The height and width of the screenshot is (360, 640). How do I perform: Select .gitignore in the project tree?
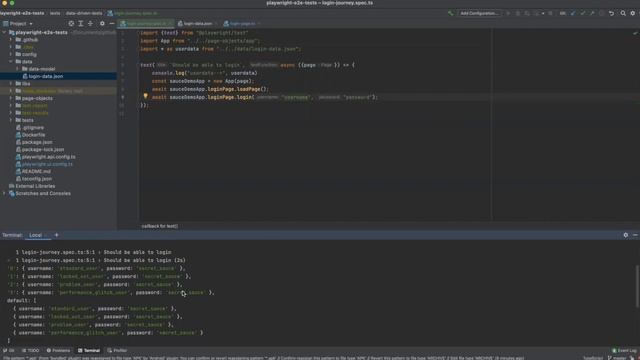(x=33, y=128)
